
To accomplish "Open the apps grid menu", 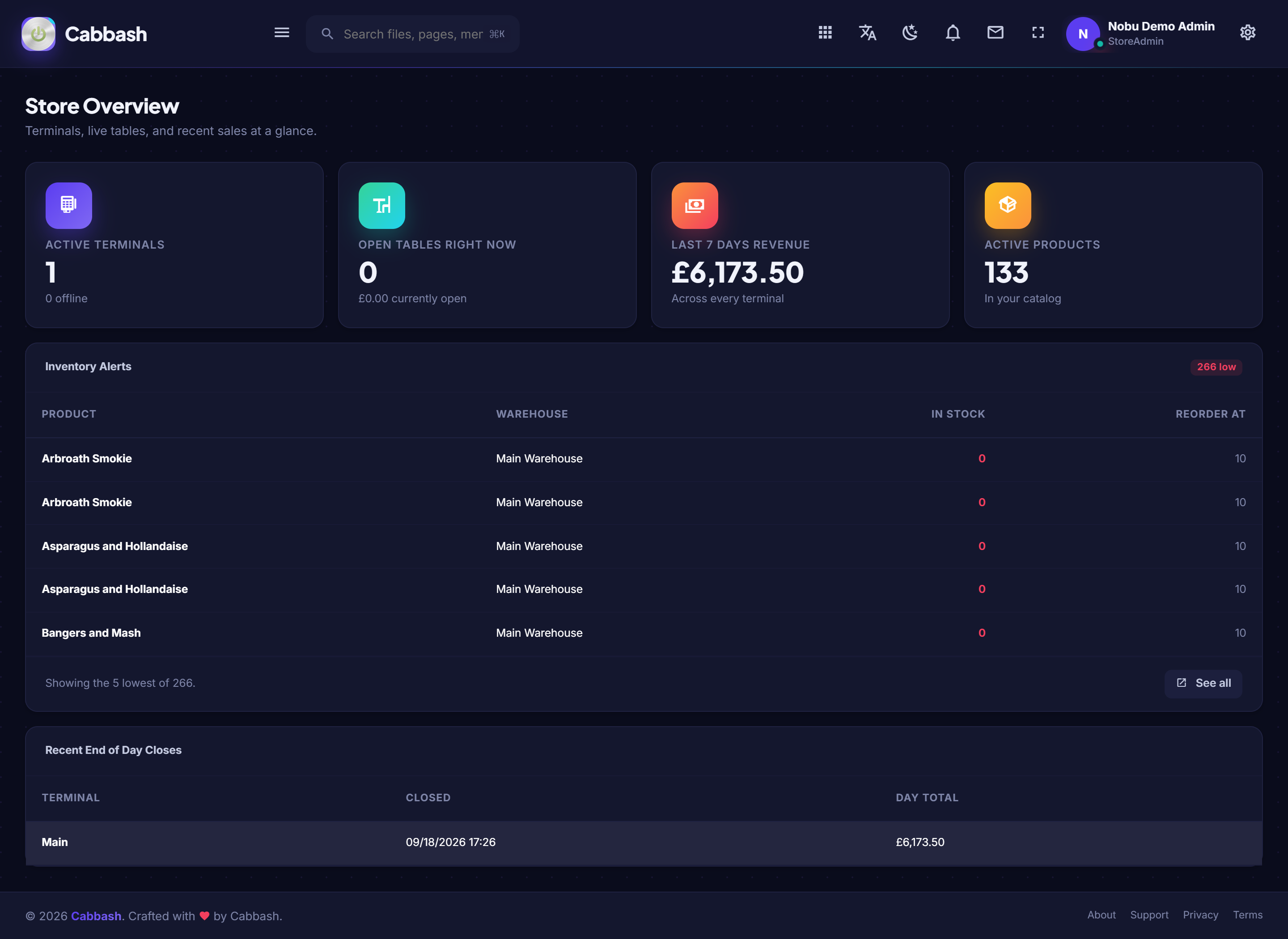I will pyautogui.click(x=825, y=33).
